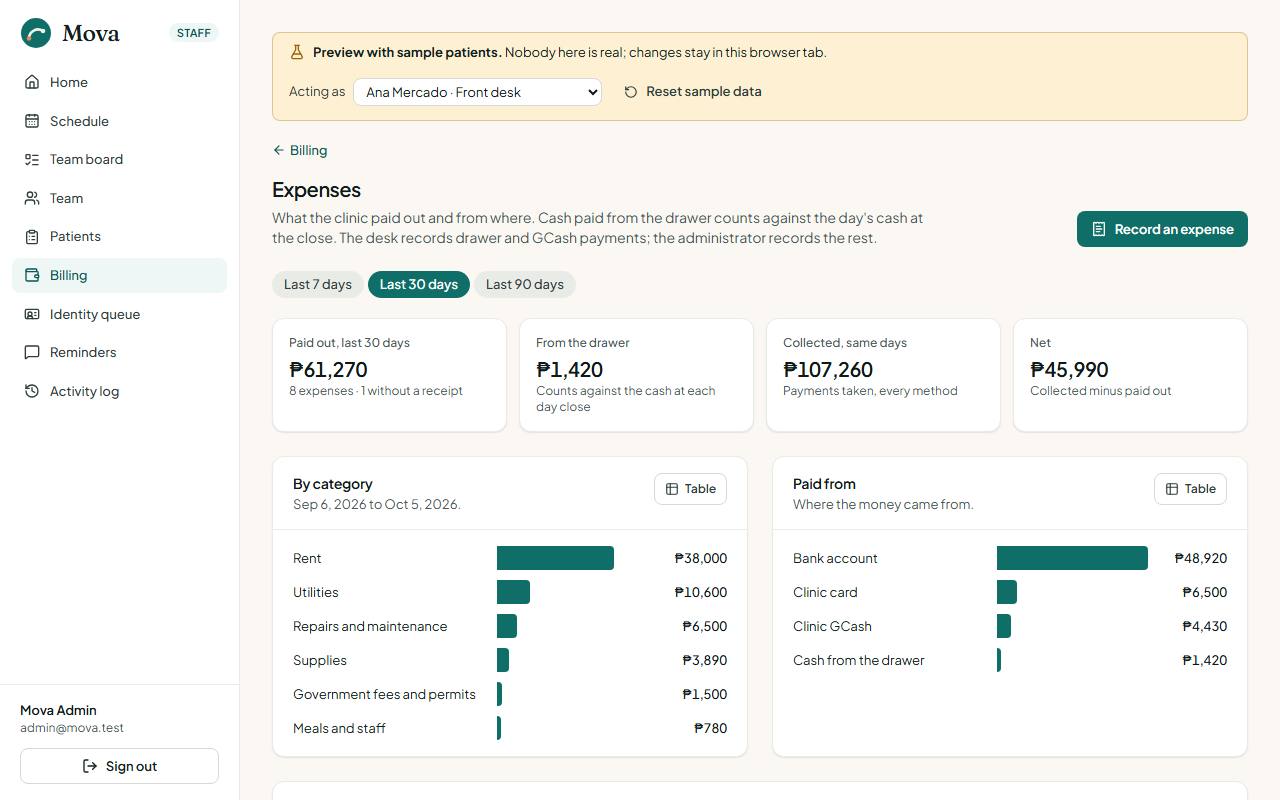Open Team via its people icon
1280x800 pixels.
pos(32,198)
